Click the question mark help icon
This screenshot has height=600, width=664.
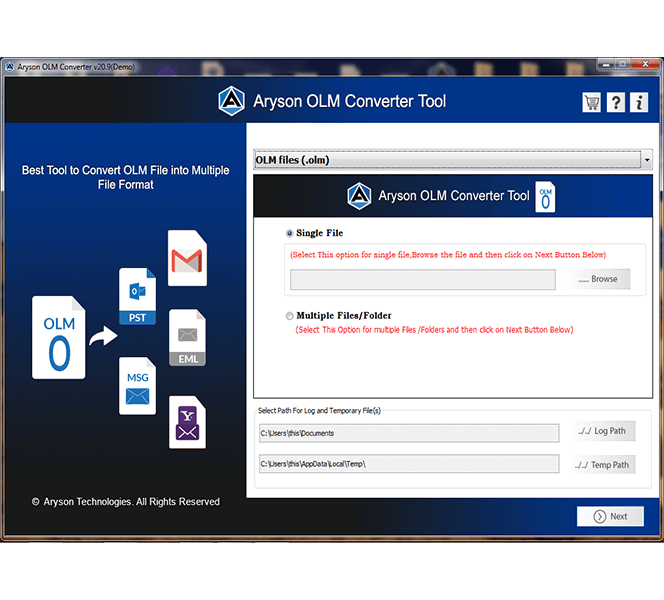[615, 102]
